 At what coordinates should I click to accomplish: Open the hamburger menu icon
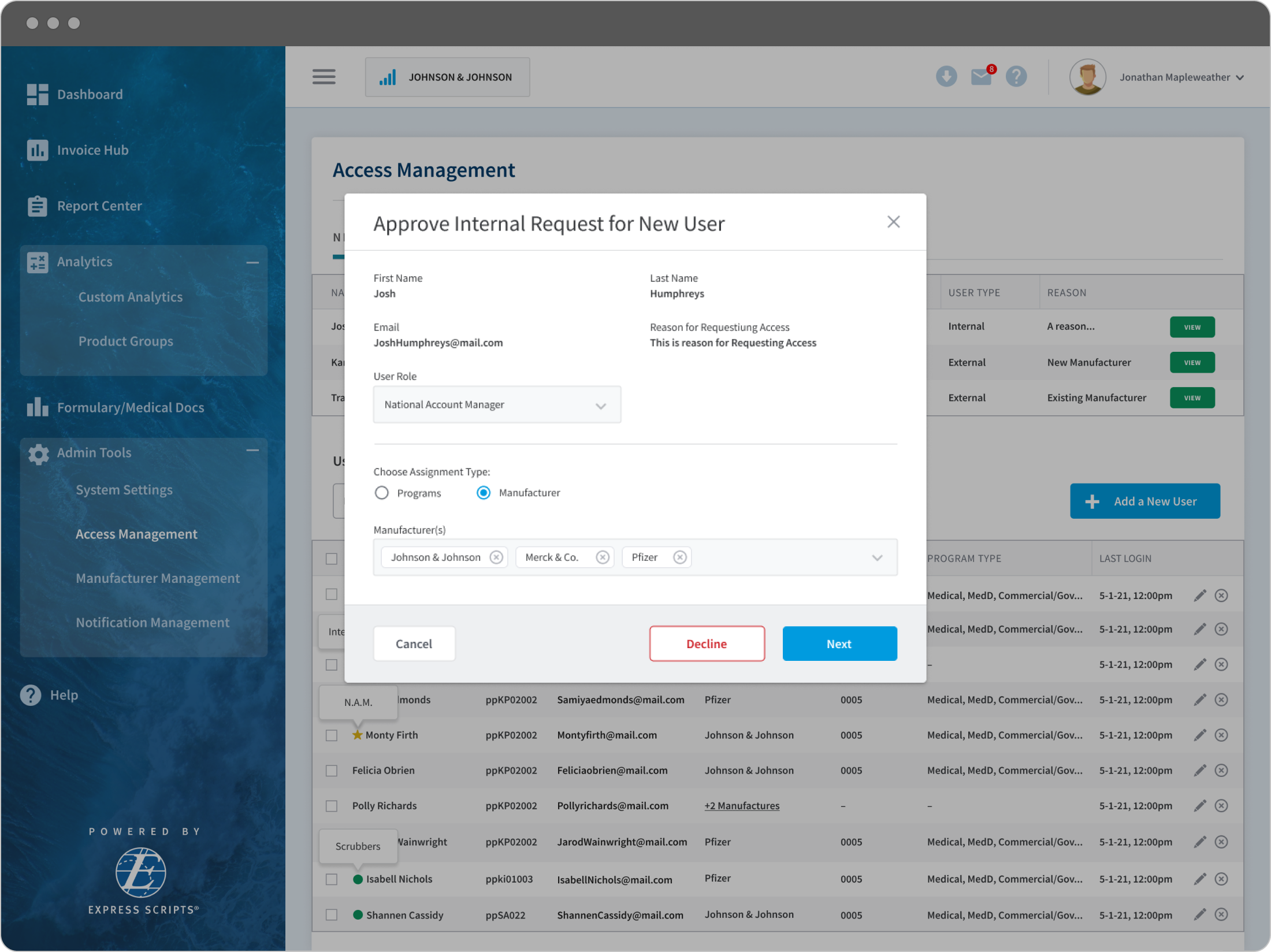(x=324, y=77)
